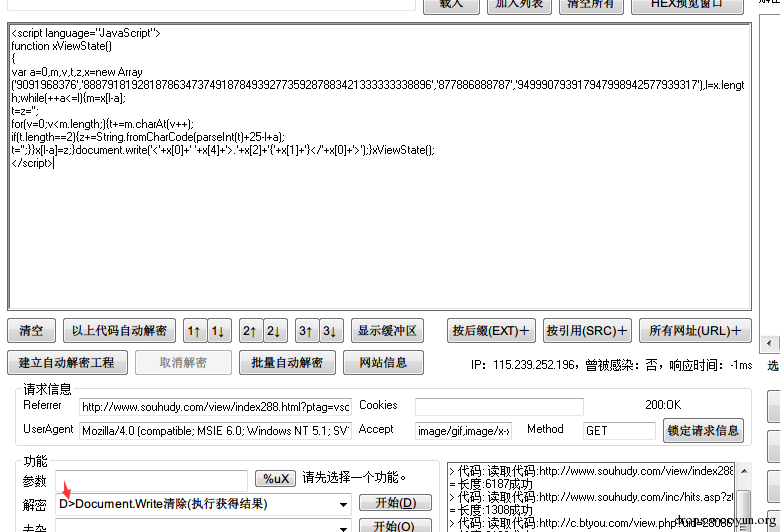Lock request info with 锁定请求信息
Image resolution: width=780 pixels, height=532 pixels.
click(703, 431)
